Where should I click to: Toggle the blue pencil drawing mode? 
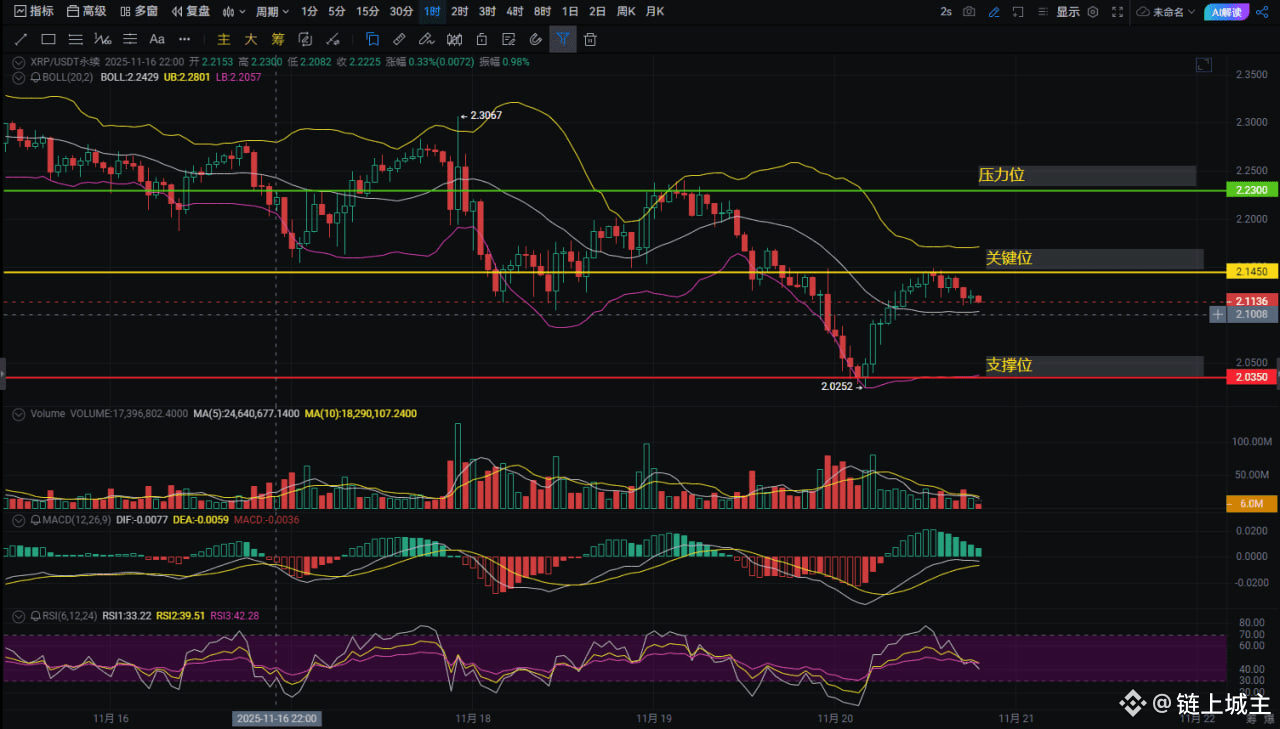tap(994, 12)
